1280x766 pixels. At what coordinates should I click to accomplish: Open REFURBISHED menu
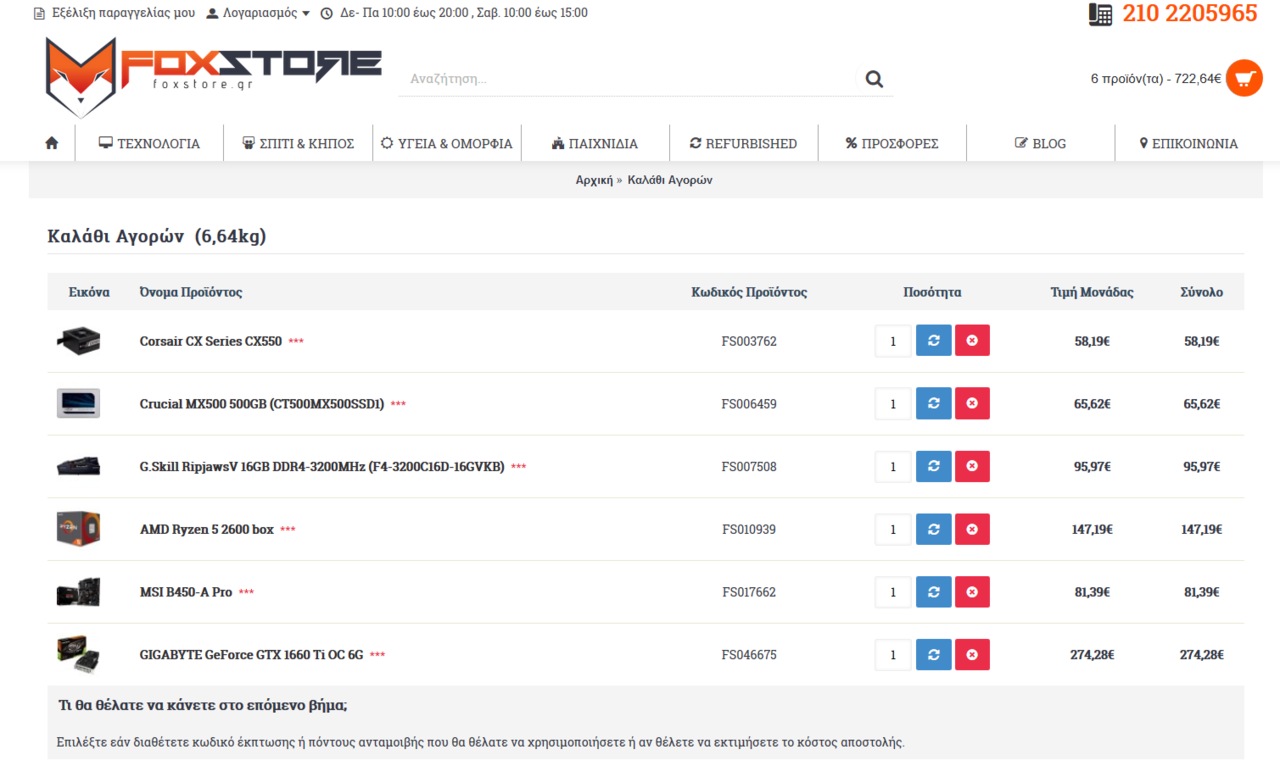pos(743,143)
